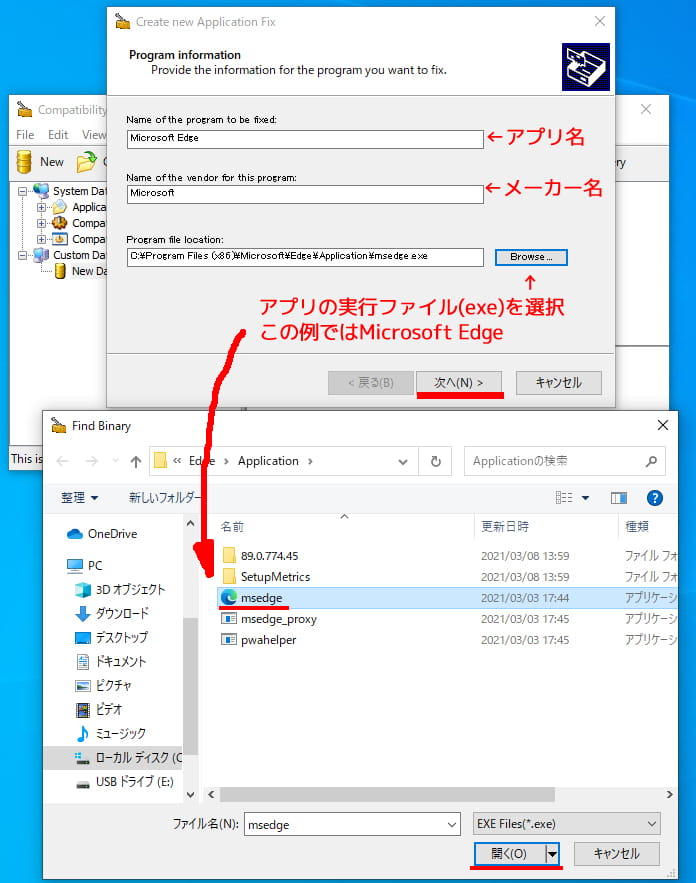Click the Application breadcrumb segment
696x883 pixels.
pyautogui.click(x=268, y=461)
